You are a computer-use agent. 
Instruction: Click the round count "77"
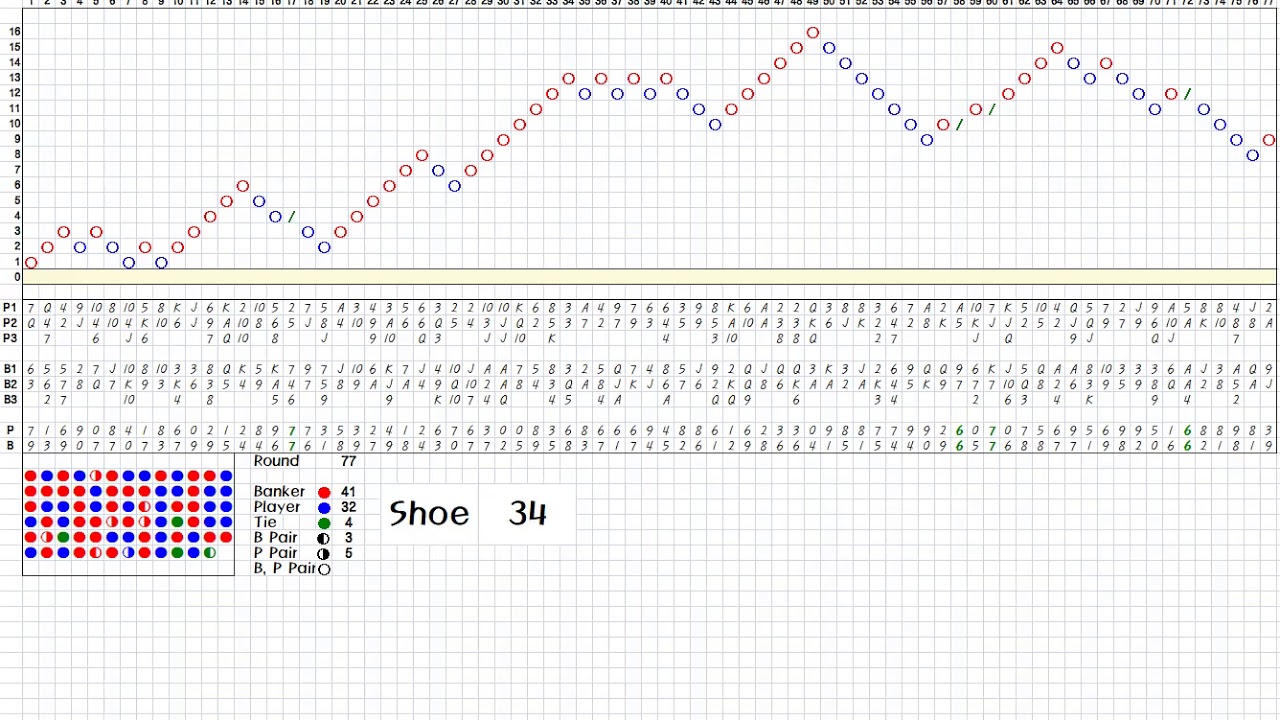pos(349,461)
